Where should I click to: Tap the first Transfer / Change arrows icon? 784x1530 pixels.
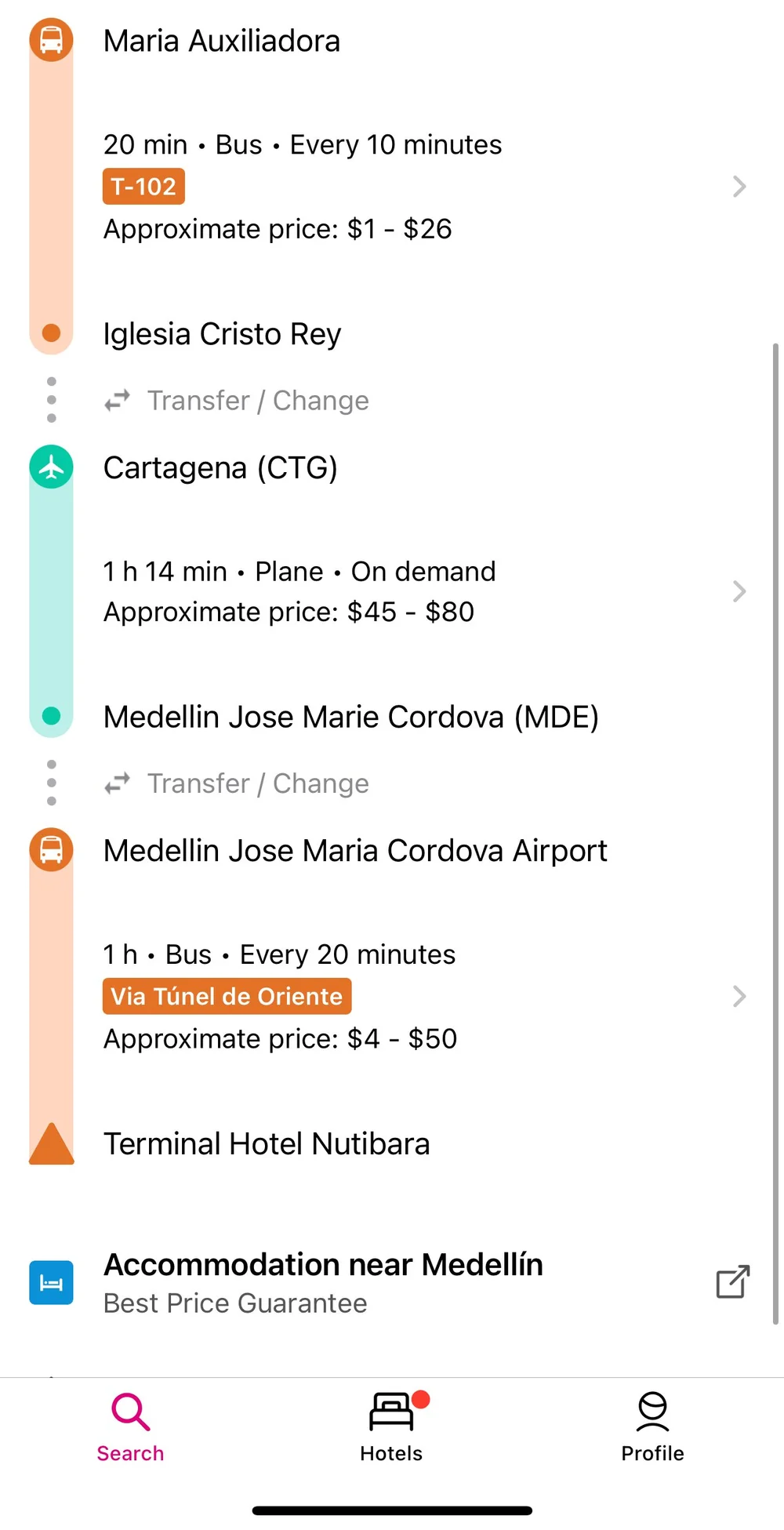coord(118,401)
